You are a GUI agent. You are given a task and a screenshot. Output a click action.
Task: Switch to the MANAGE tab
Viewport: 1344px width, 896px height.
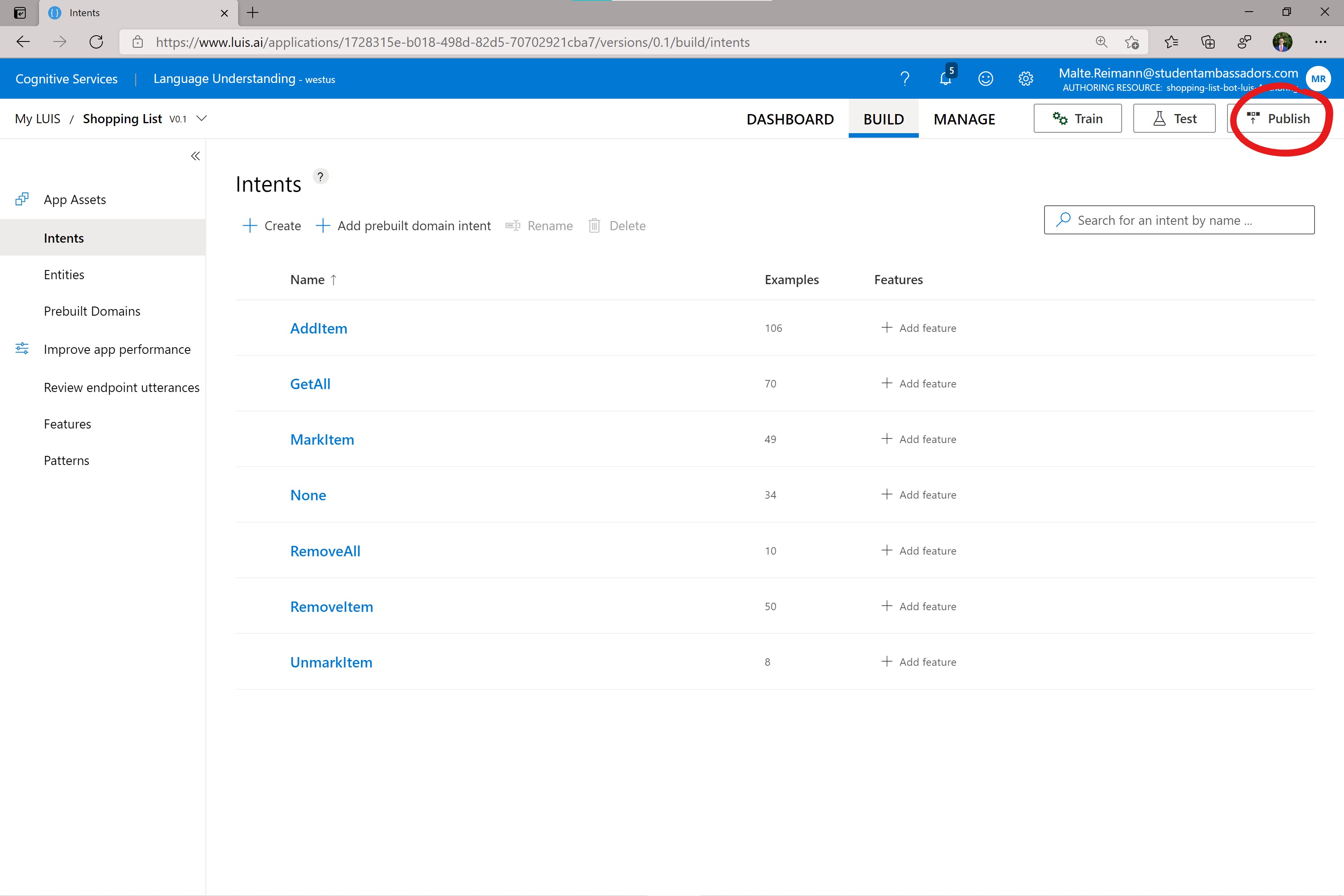click(964, 119)
